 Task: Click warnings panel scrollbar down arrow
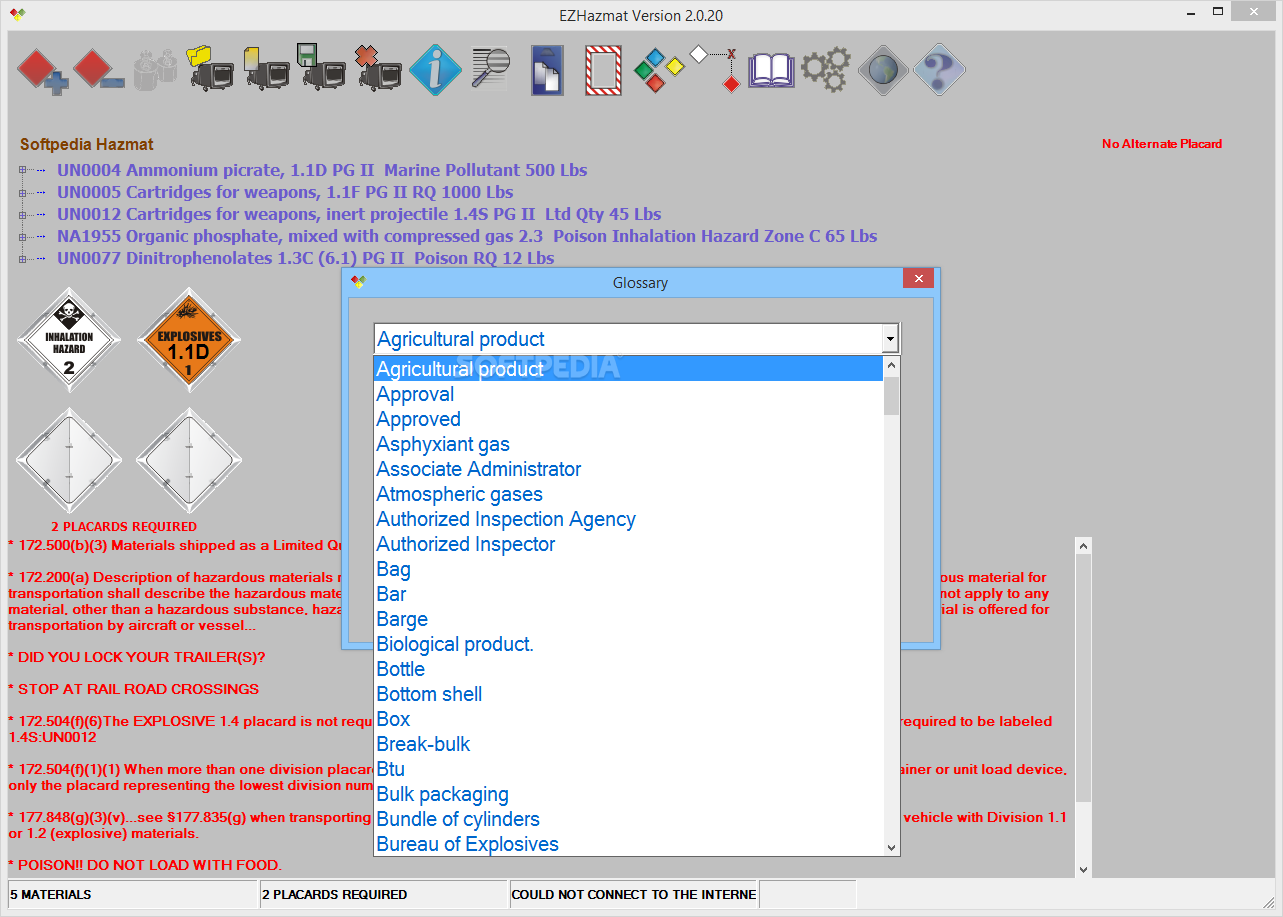click(1083, 870)
